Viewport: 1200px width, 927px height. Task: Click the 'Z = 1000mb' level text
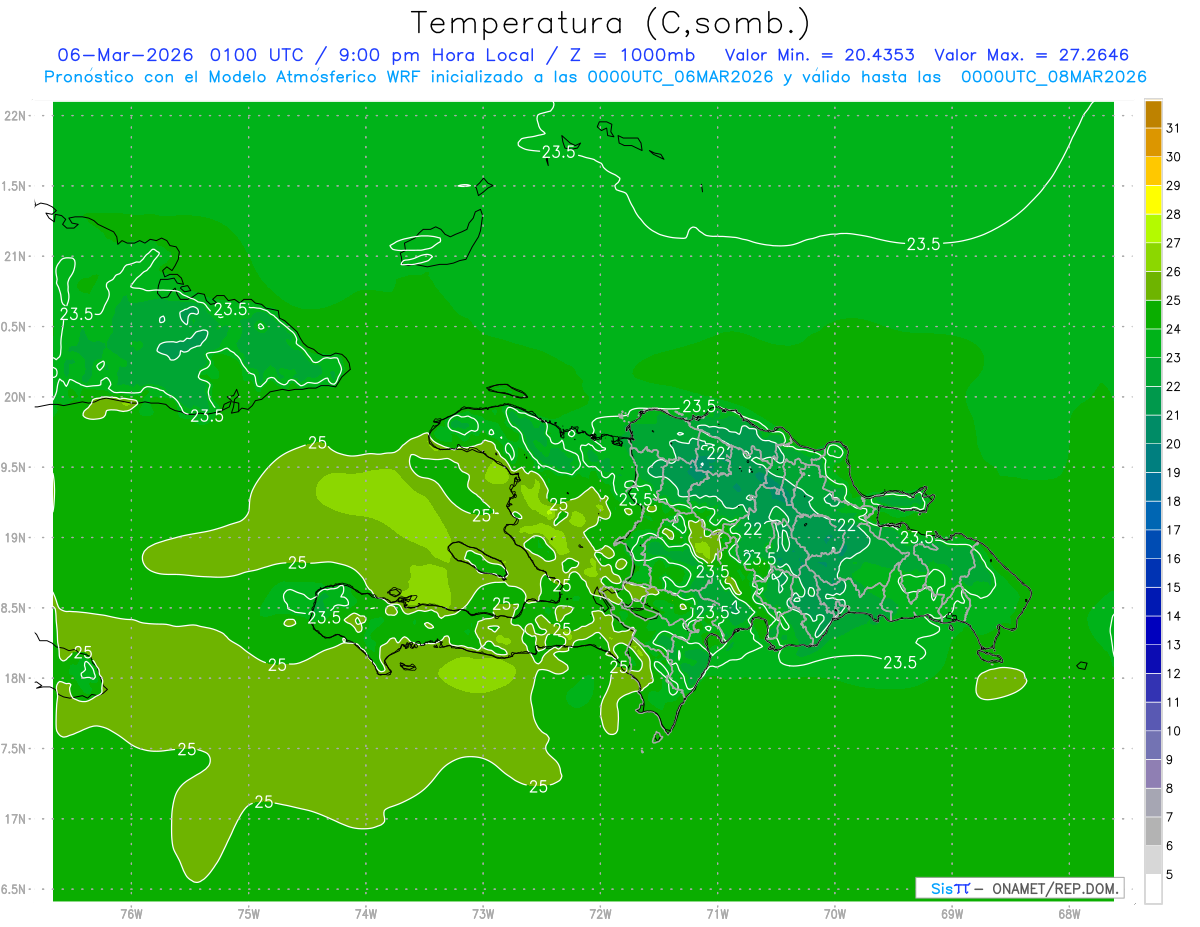631,55
